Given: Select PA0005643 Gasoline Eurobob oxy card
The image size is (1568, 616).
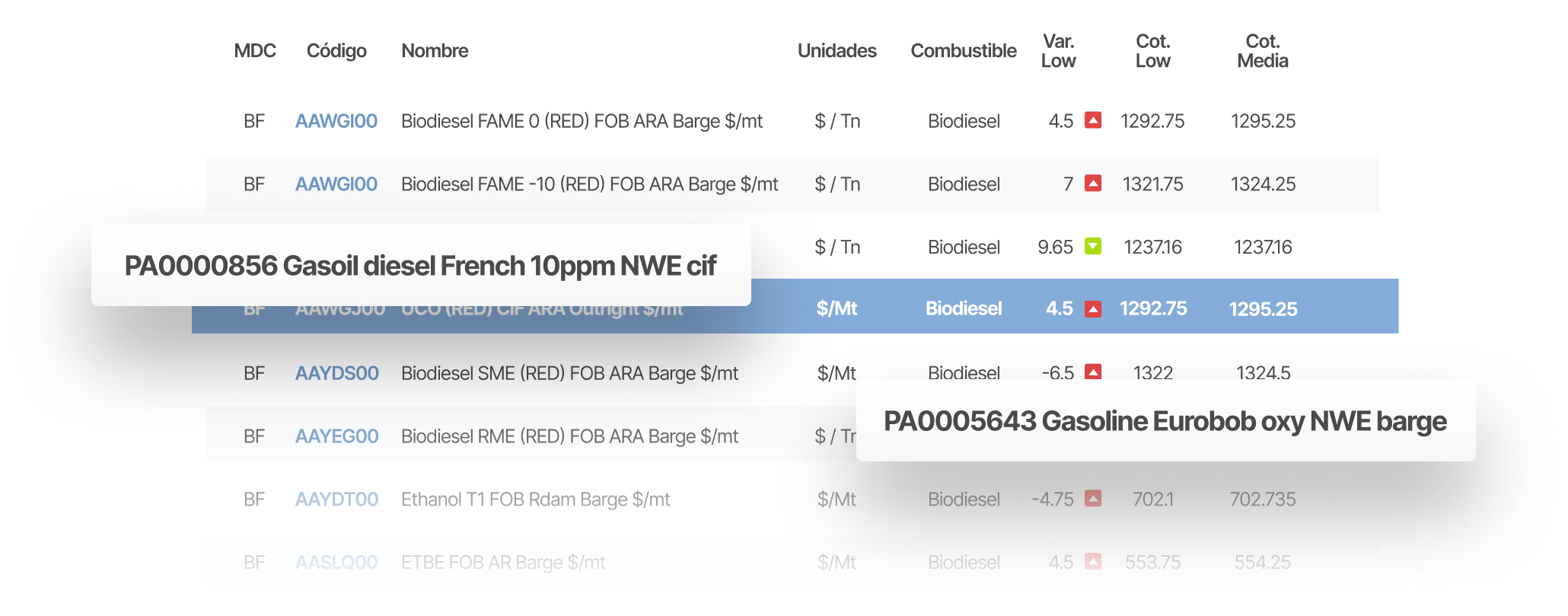Looking at the screenshot, I should [1166, 420].
